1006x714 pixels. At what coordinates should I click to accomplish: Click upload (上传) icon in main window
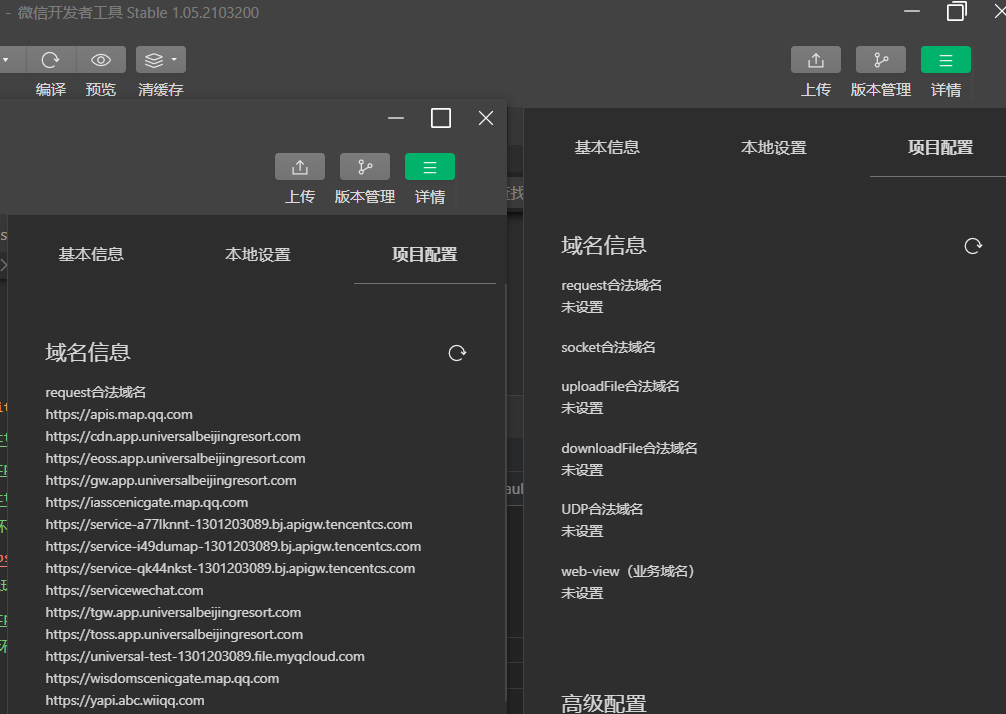pos(815,60)
